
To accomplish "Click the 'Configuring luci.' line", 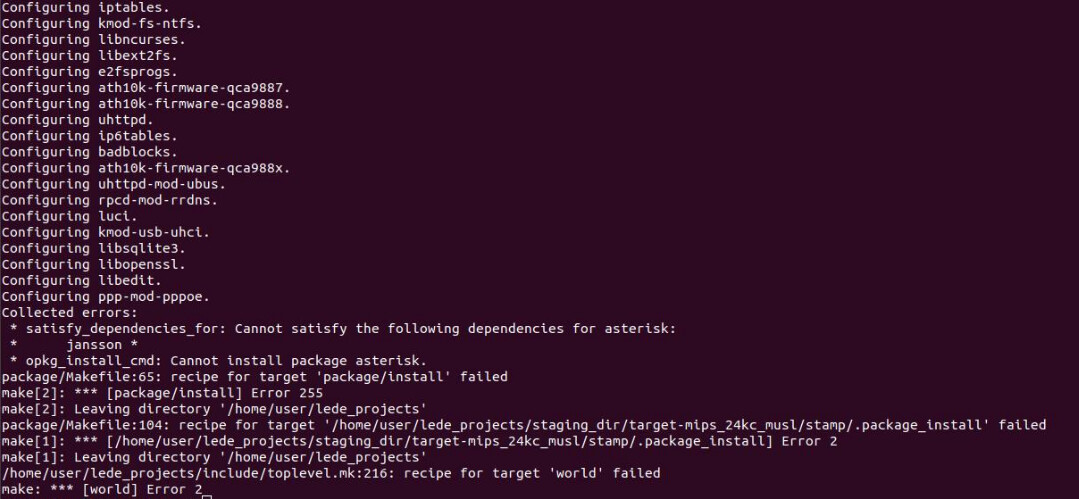I will pos(69,216).
